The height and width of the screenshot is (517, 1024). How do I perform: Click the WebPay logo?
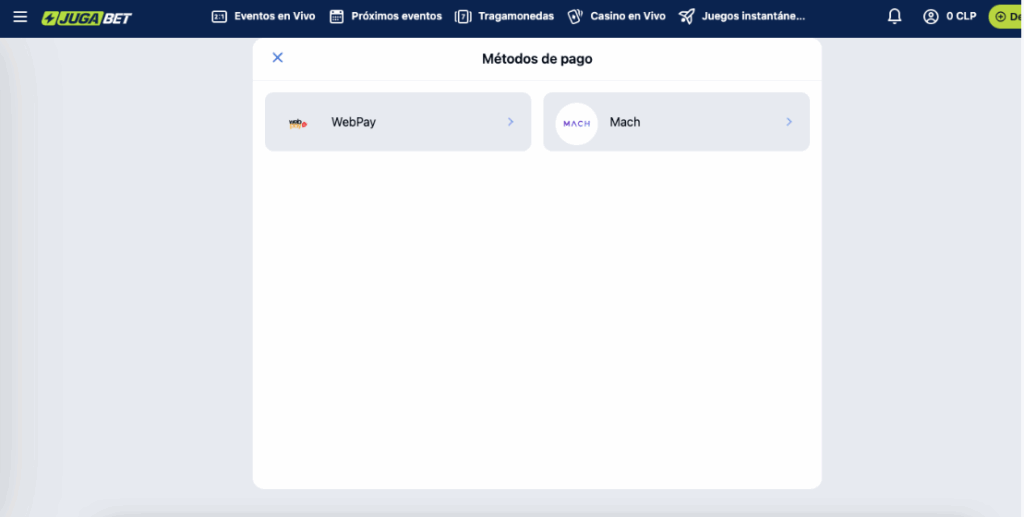click(297, 123)
